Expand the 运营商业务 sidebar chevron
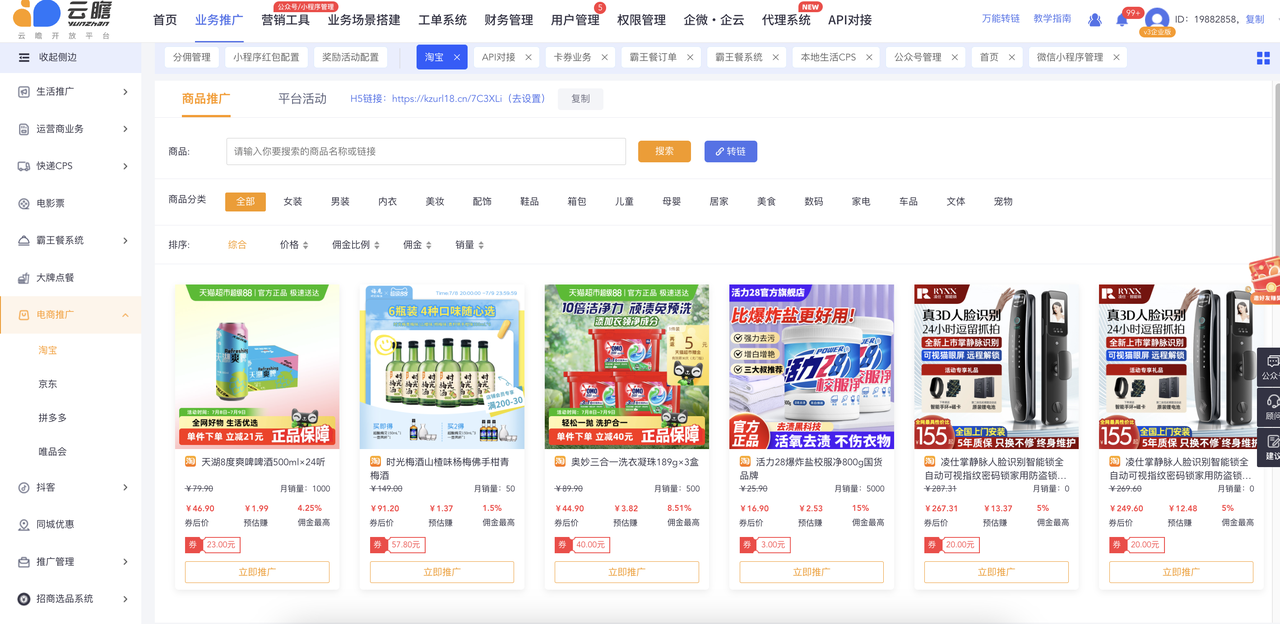Image resolution: width=1280 pixels, height=624 pixels. click(x=125, y=129)
